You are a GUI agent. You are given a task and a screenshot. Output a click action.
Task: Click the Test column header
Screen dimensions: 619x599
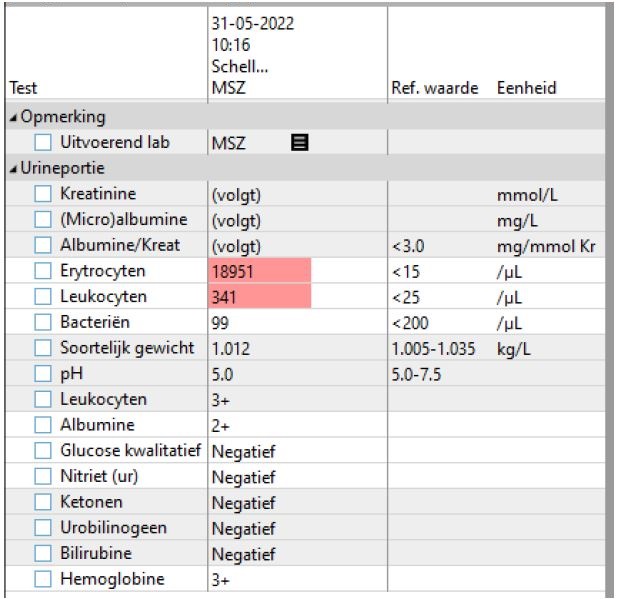click(22, 88)
